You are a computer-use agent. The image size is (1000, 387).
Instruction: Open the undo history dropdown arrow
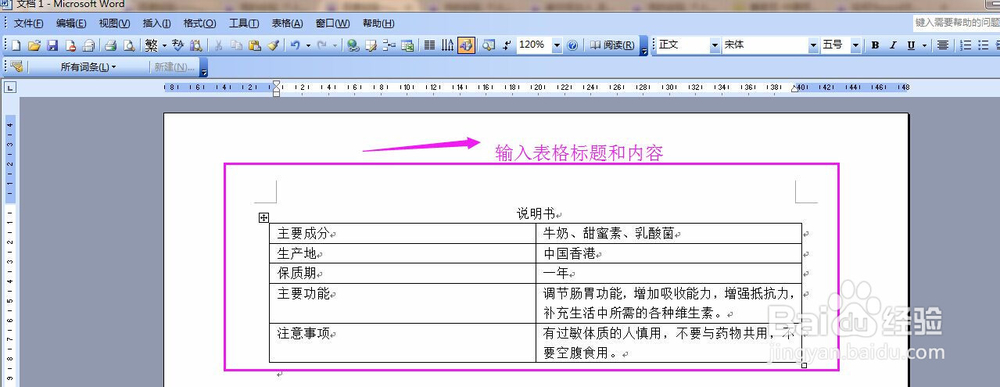[308, 45]
